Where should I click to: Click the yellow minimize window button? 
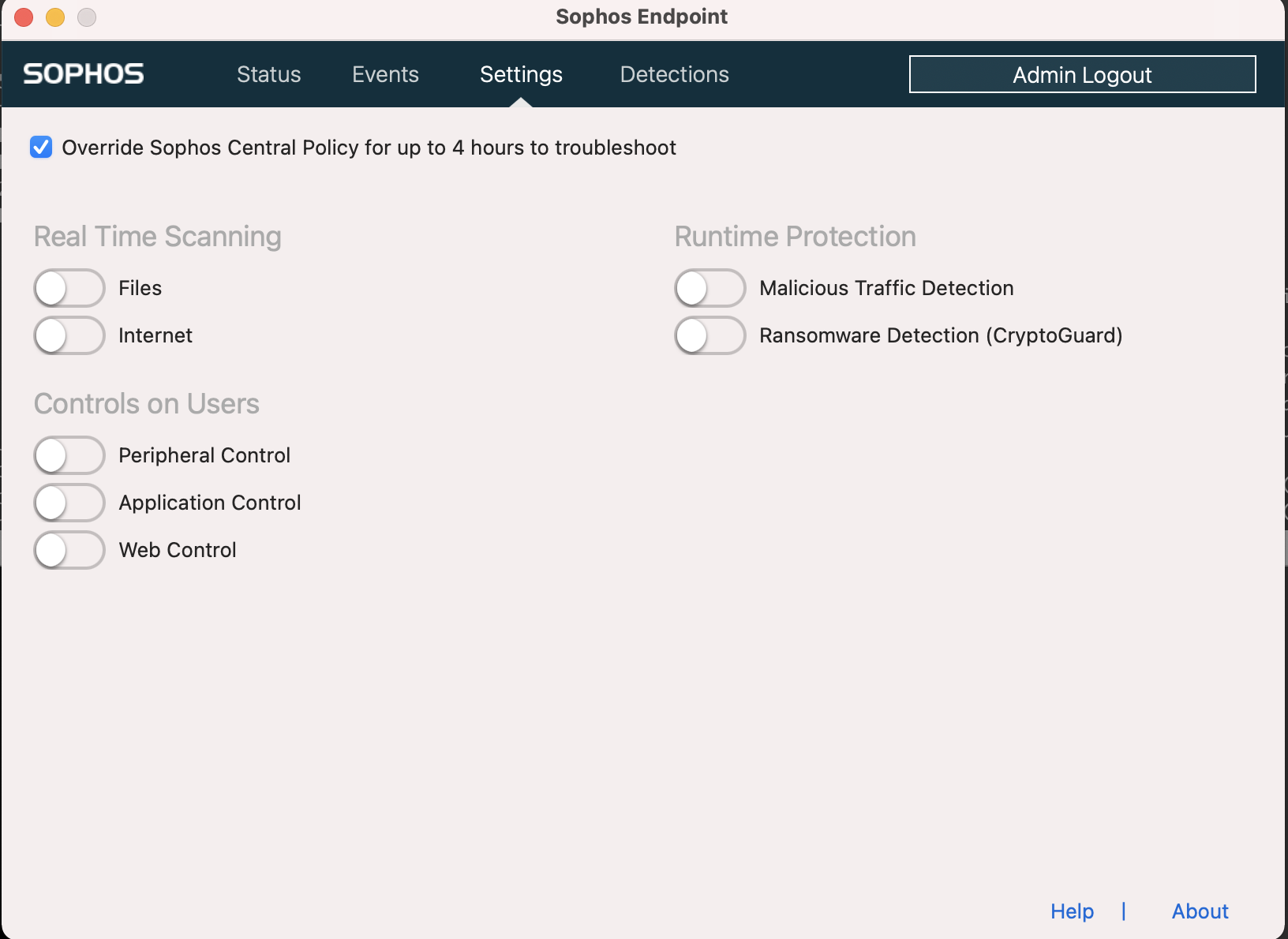(54, 17)
